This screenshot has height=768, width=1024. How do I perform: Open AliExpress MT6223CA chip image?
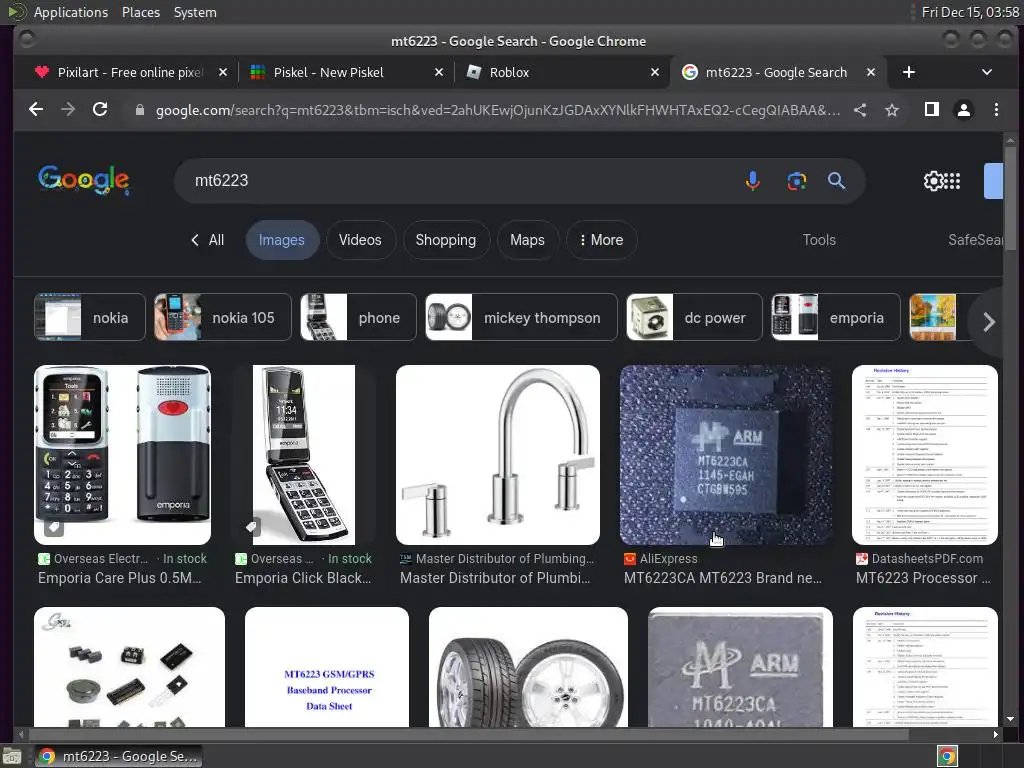pos(726,455)
